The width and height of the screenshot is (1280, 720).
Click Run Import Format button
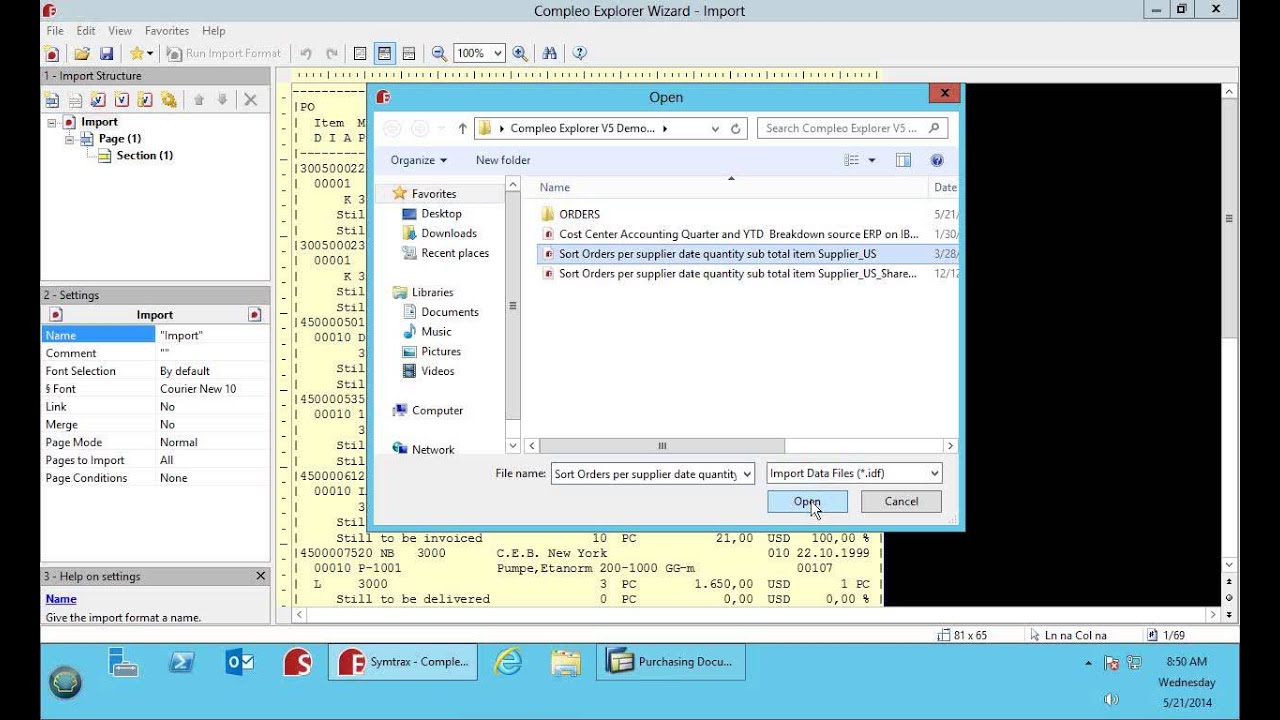[224, 53]
